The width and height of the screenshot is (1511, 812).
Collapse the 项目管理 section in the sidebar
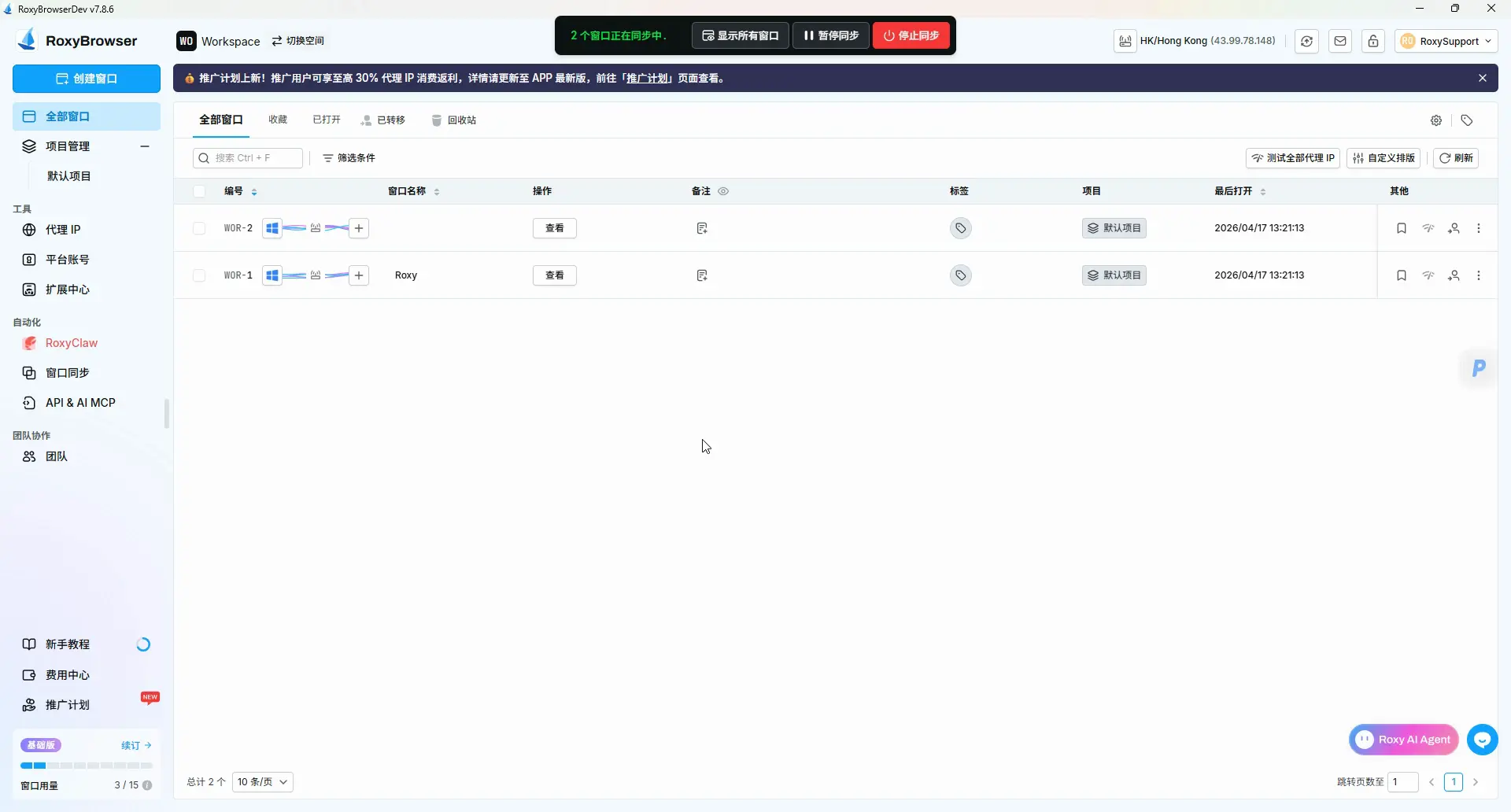pyautogui.click(x=145, y=146)
